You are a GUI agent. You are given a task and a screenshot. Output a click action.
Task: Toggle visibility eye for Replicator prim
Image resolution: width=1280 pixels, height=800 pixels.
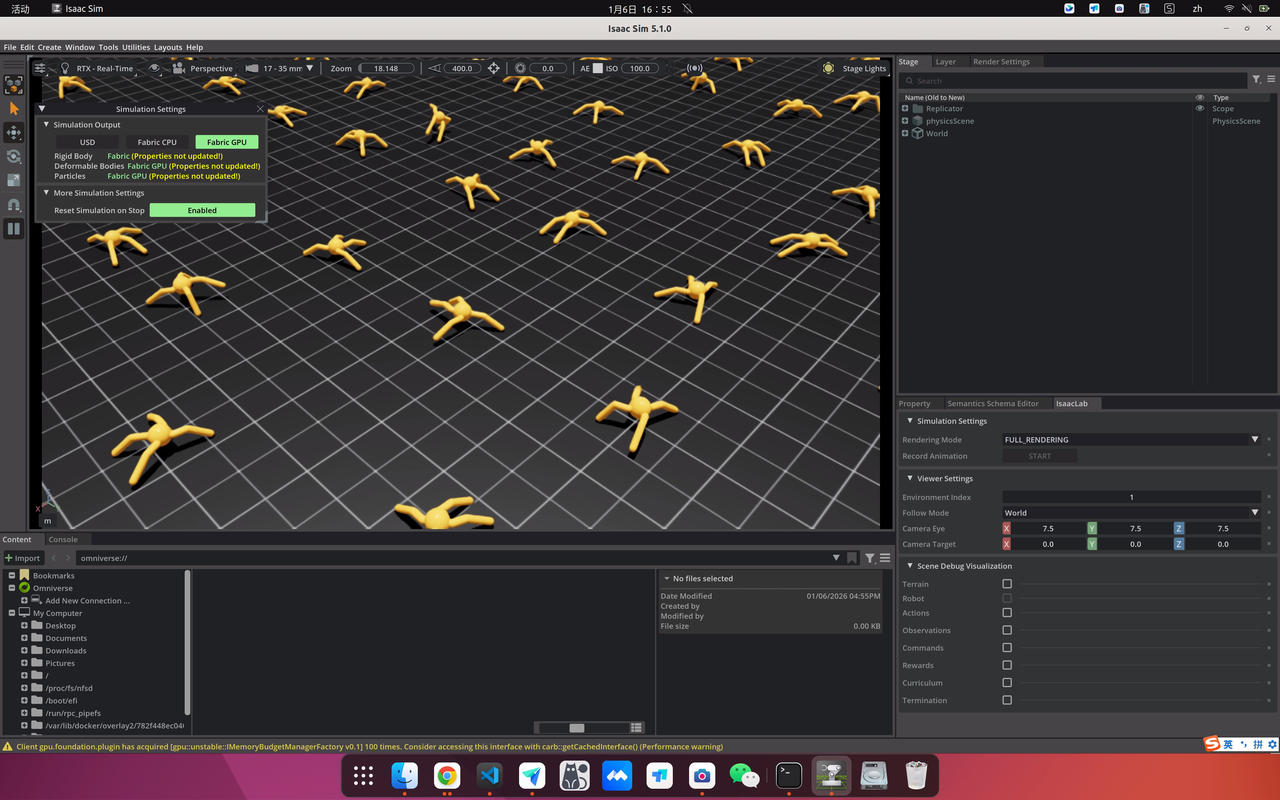pyautogui.click(x=1200, y=108)
